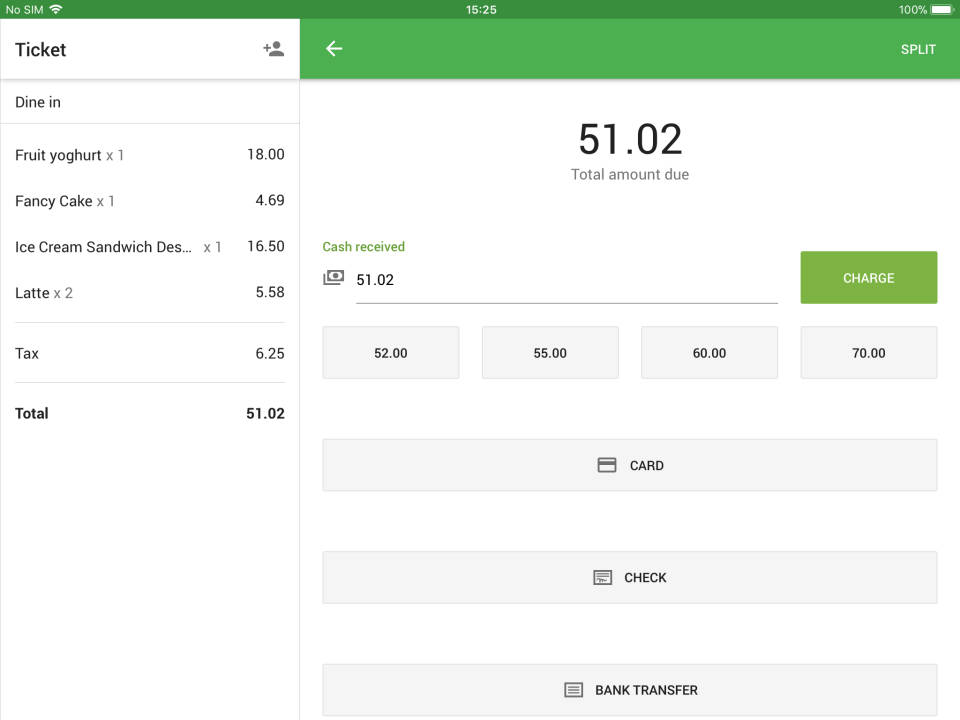The width and height of the screenshot is (960, 720).
Task: Select the credit card icon on CARD button
Action: click(606, 464)
